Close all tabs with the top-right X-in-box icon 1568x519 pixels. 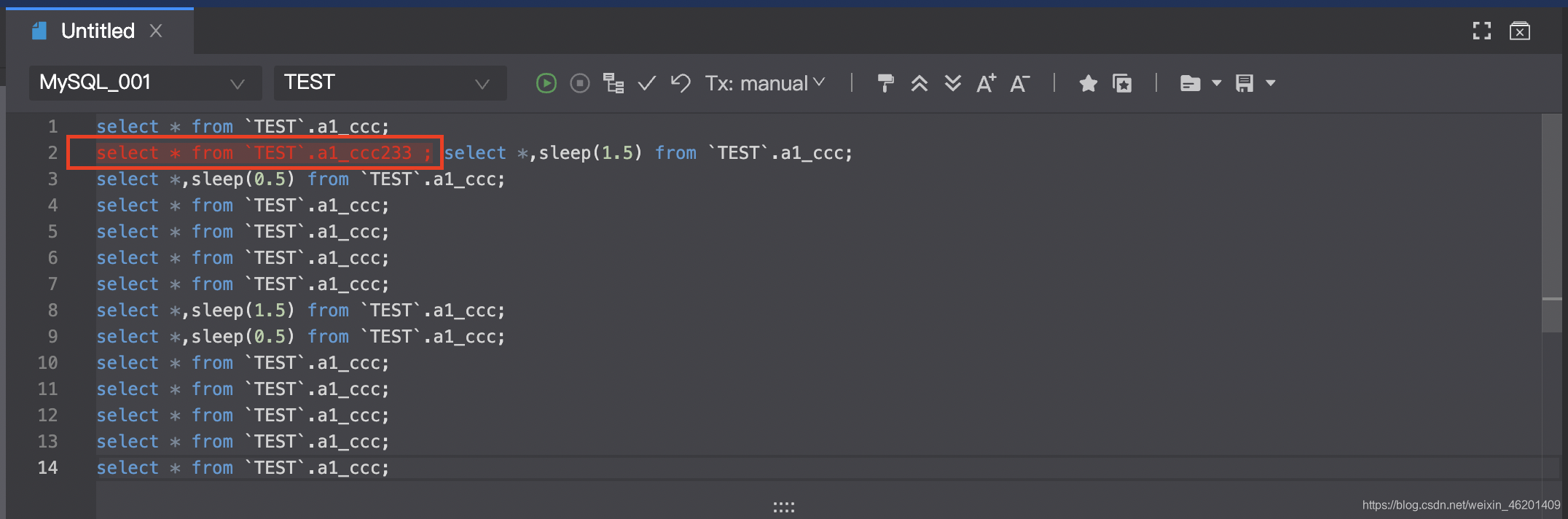[x=1519, y=31]
